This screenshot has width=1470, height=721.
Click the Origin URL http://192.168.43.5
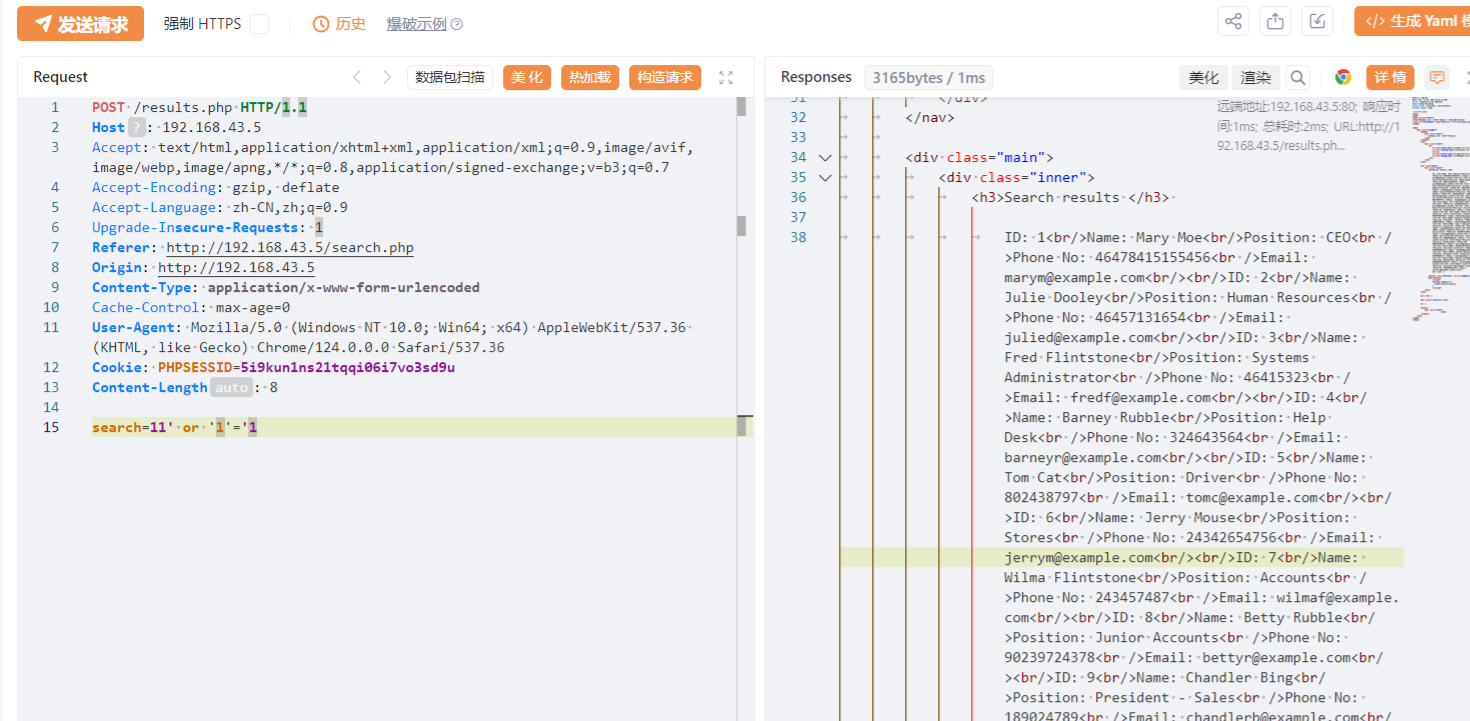click(237, 267)
